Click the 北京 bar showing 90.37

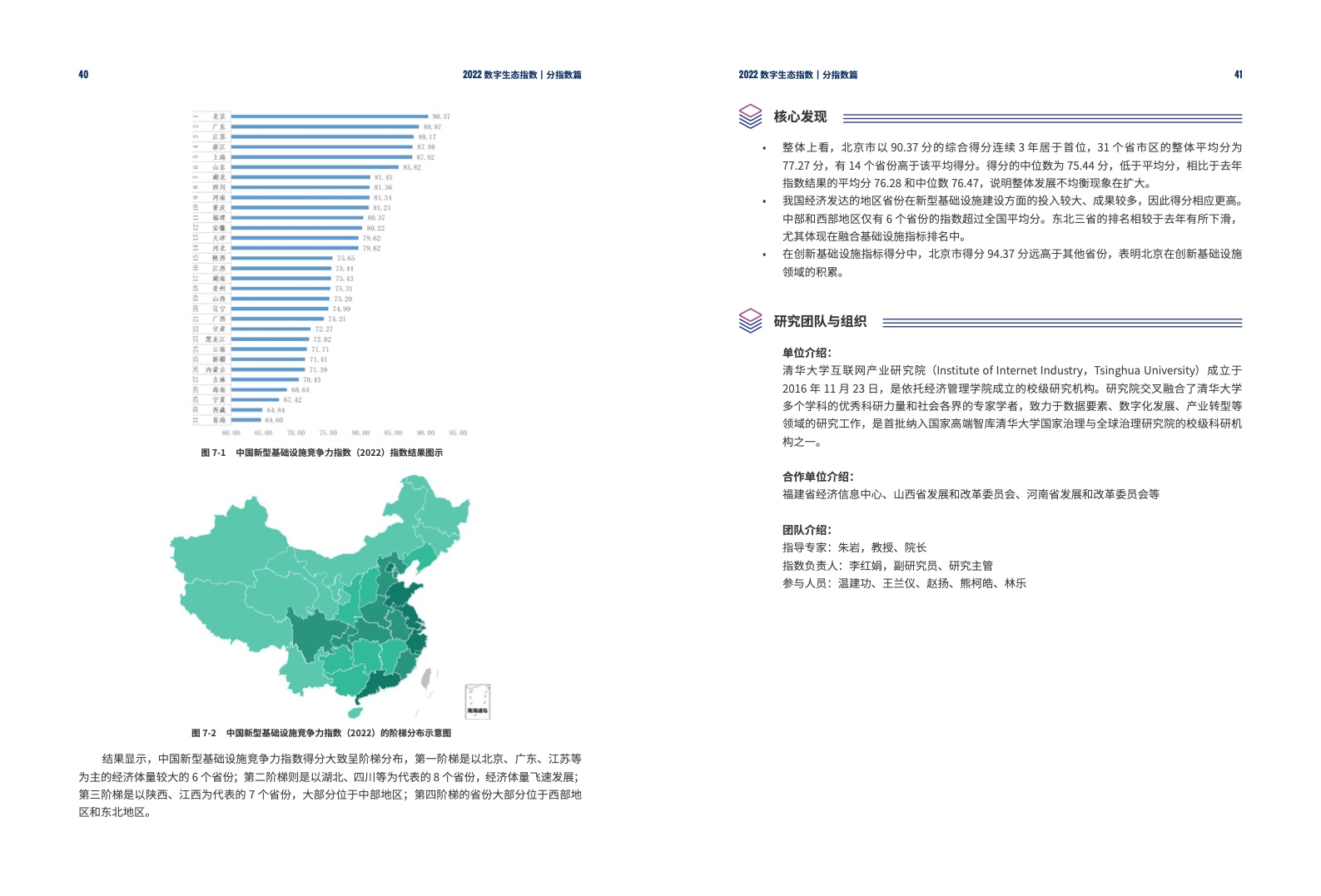click(x=330, y=116)
